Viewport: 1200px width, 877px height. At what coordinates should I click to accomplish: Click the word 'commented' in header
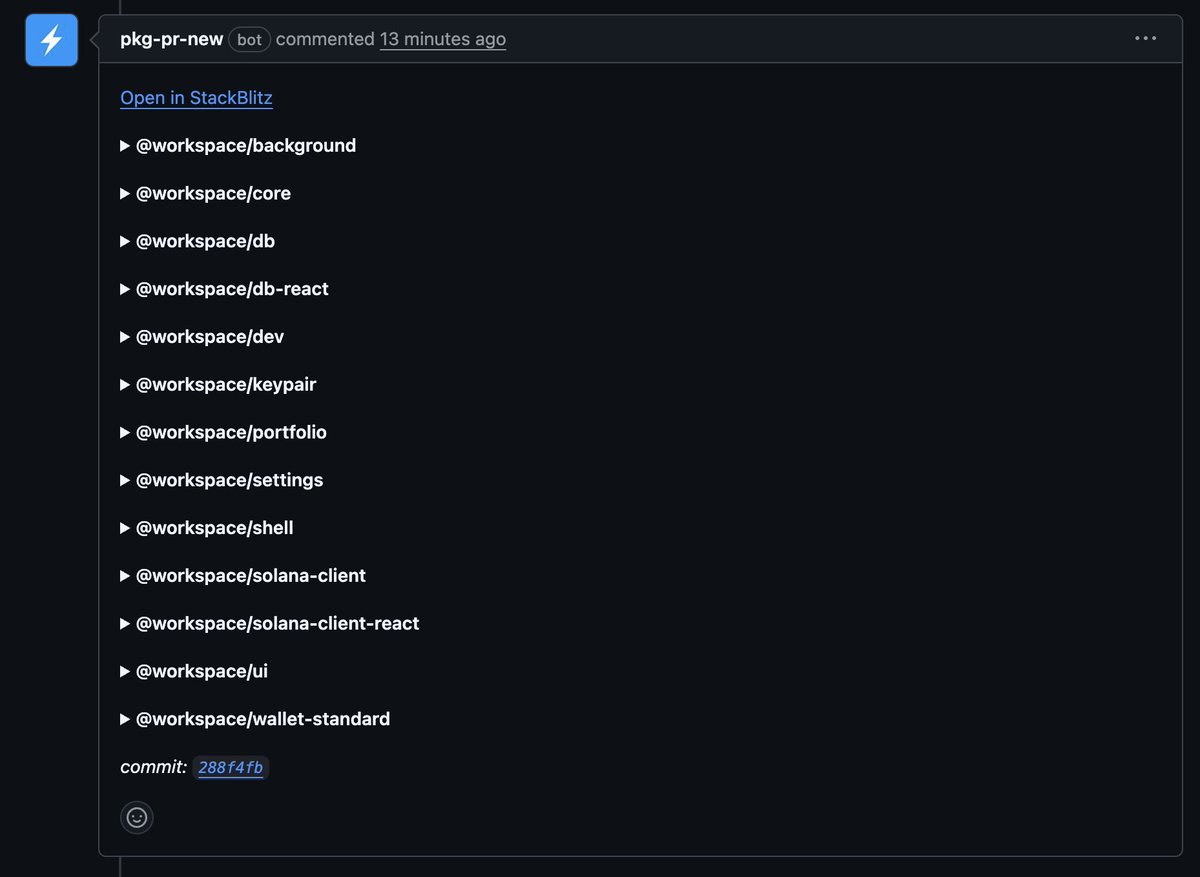tap(325, 40)
